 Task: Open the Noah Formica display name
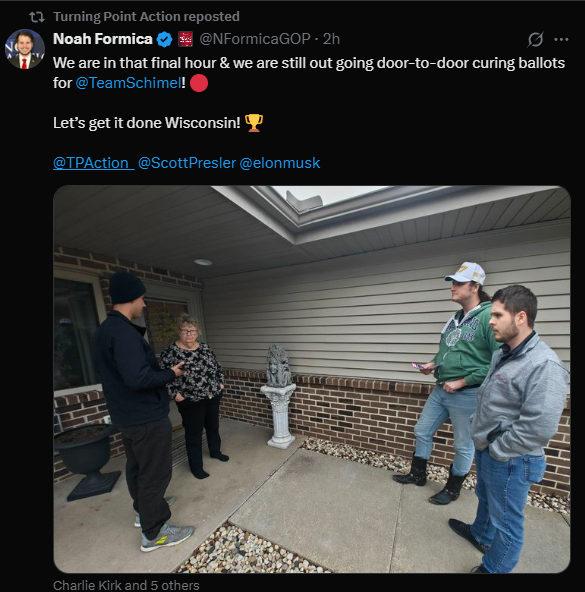[x=103, y=39]
